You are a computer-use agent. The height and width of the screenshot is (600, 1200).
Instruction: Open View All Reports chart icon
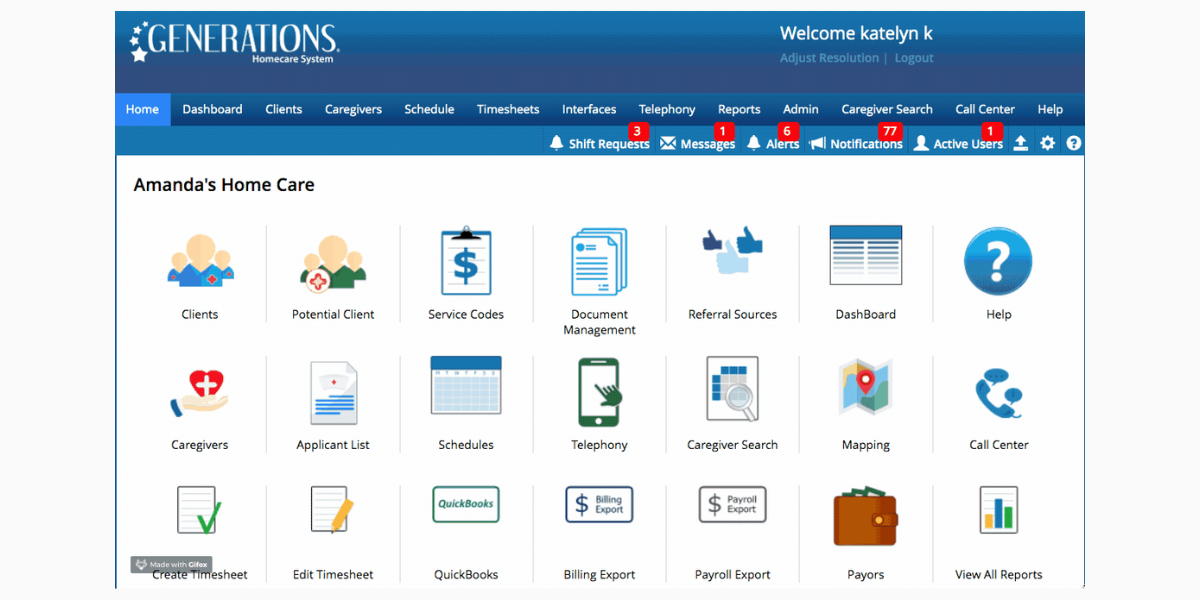pyautogui.click(x=998, y=510)
